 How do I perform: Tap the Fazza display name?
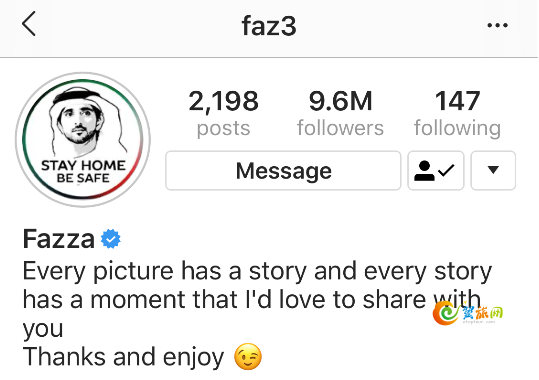pos(58,239)
